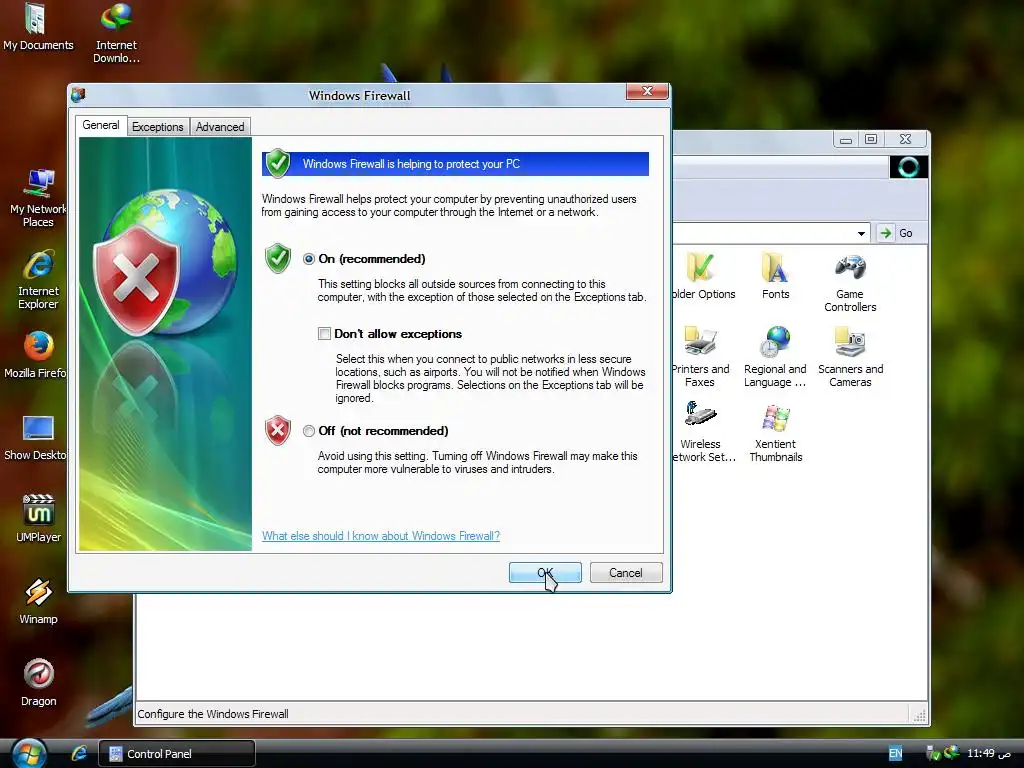This screenshot has height=768, width=1024.
Task: Click the EN language indicator in tray
Action: (895, 754)
